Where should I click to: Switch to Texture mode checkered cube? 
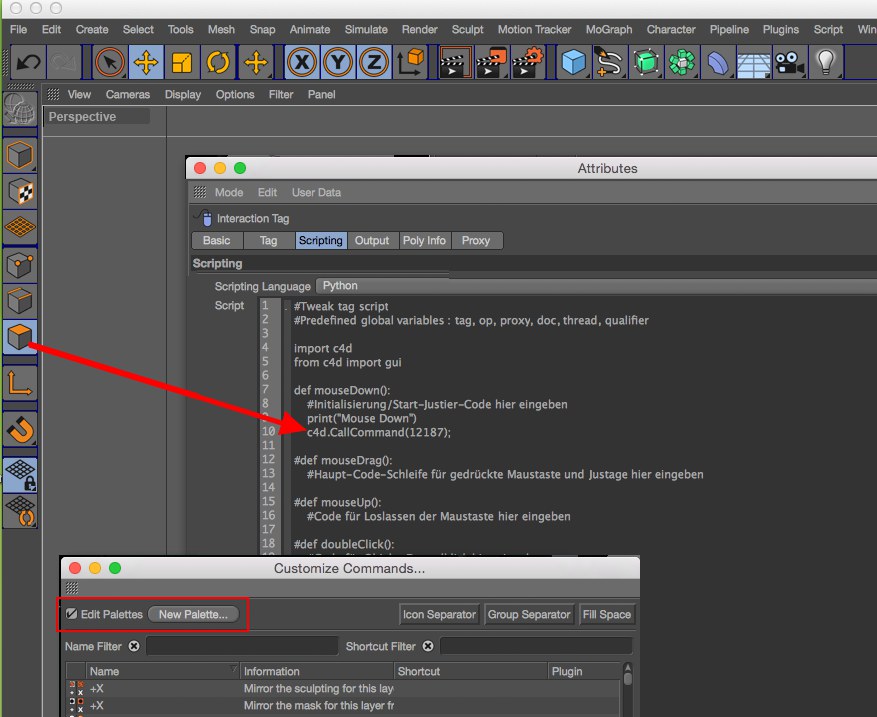pos(20,192)
